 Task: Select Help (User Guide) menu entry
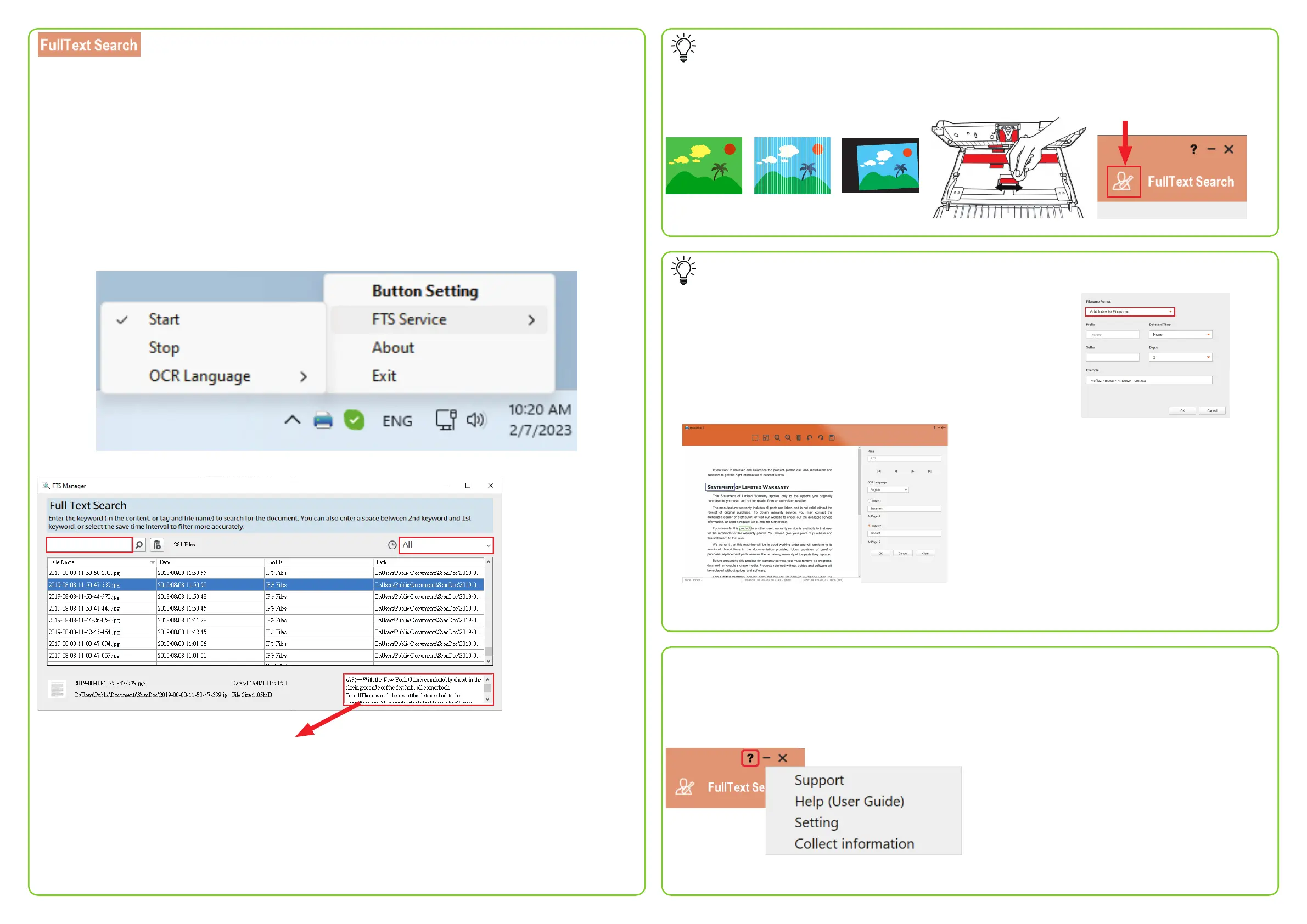coord(849,801)
